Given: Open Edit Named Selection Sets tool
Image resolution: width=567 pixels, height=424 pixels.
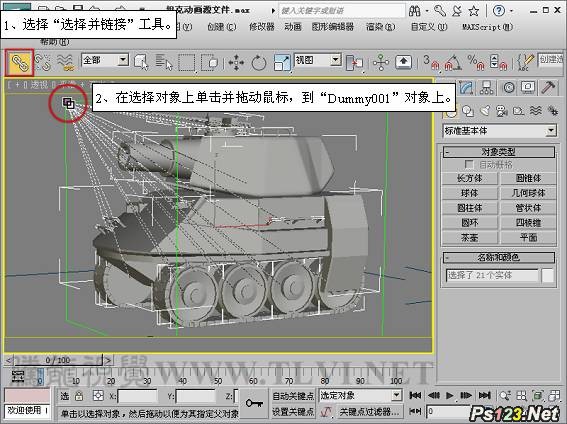Looking at the screenshot, I should point(525,63).
